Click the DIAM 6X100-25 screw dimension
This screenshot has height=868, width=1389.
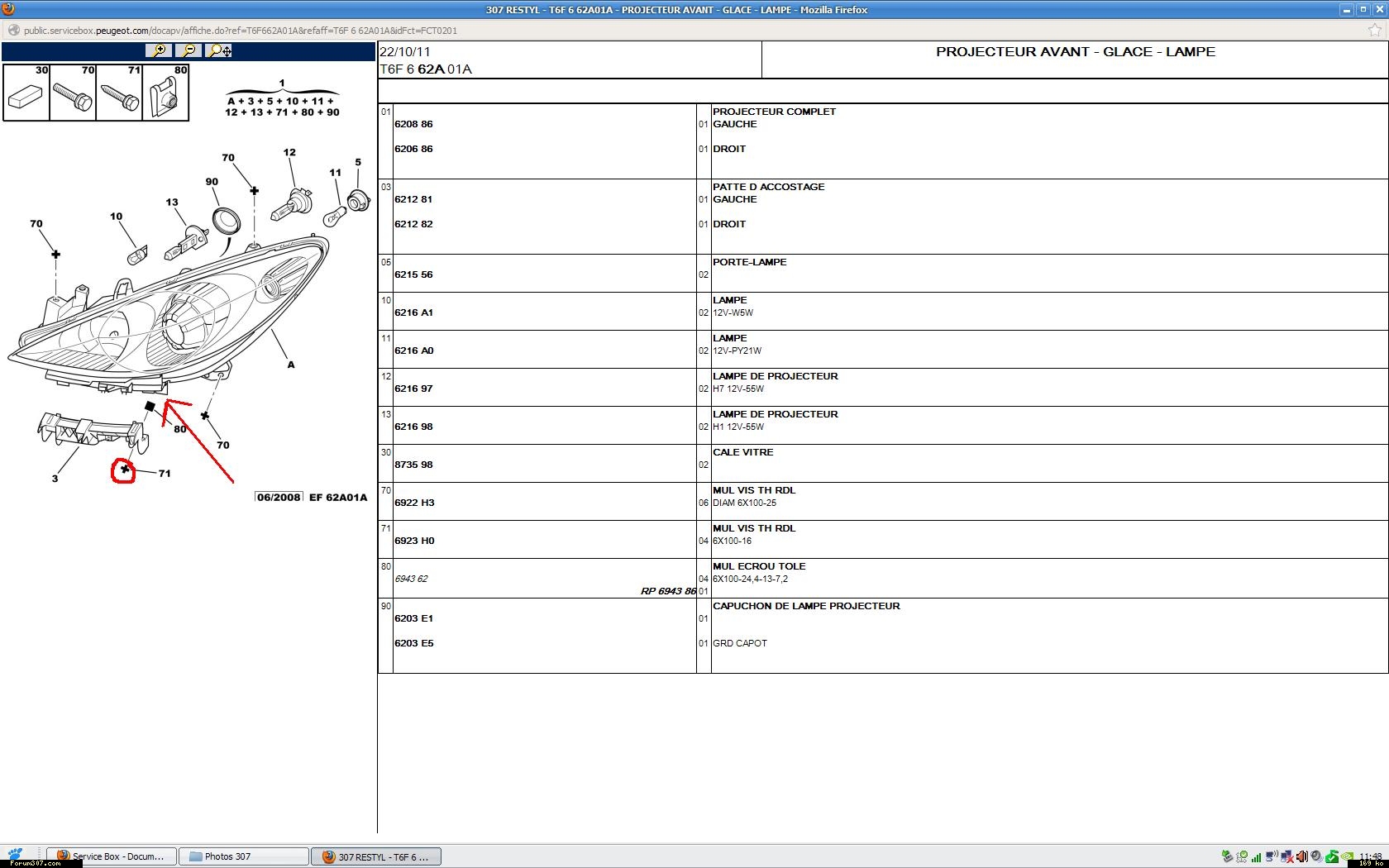point(744,503)
